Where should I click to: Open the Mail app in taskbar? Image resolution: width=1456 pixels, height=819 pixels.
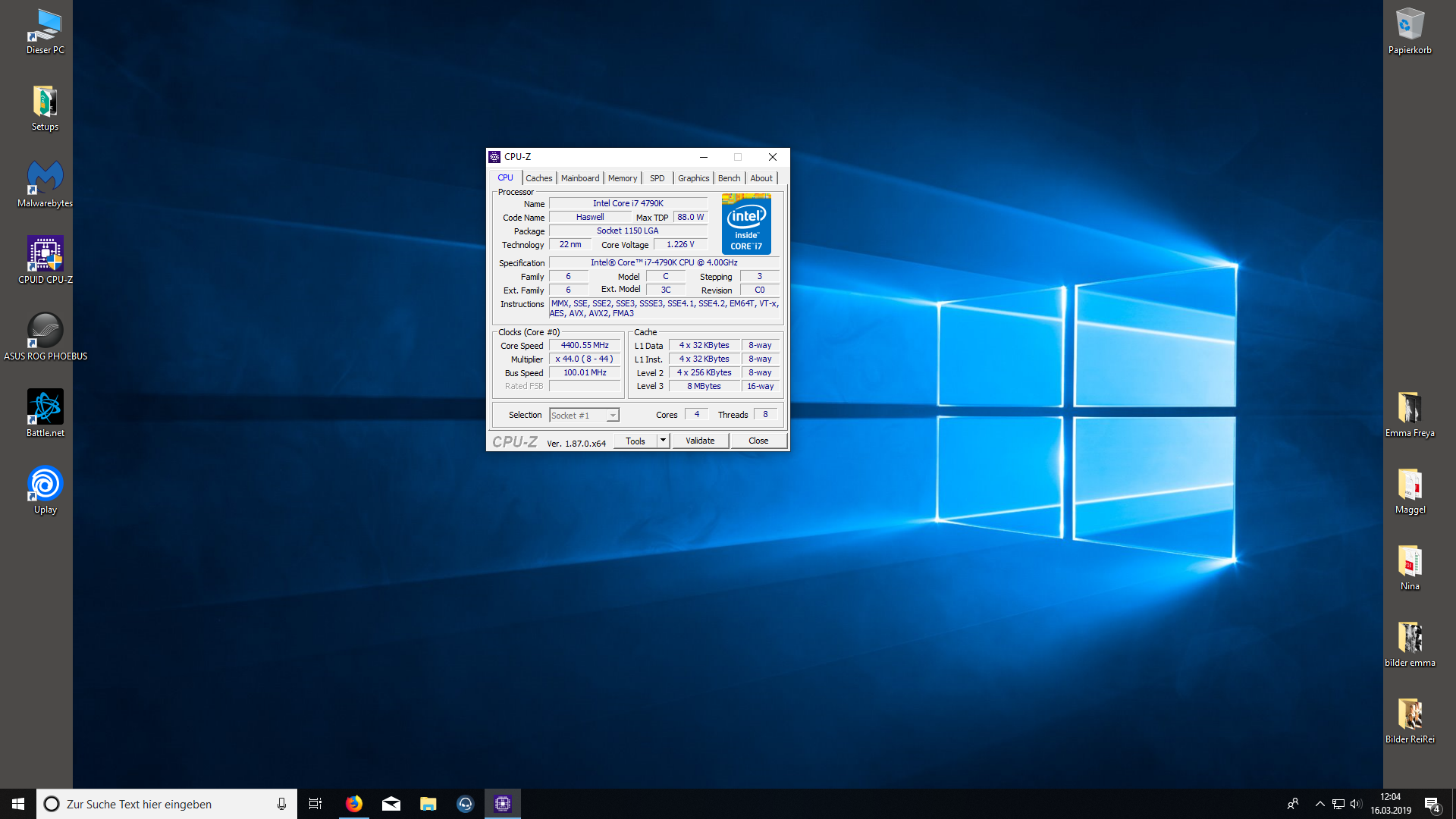point(391,804)
